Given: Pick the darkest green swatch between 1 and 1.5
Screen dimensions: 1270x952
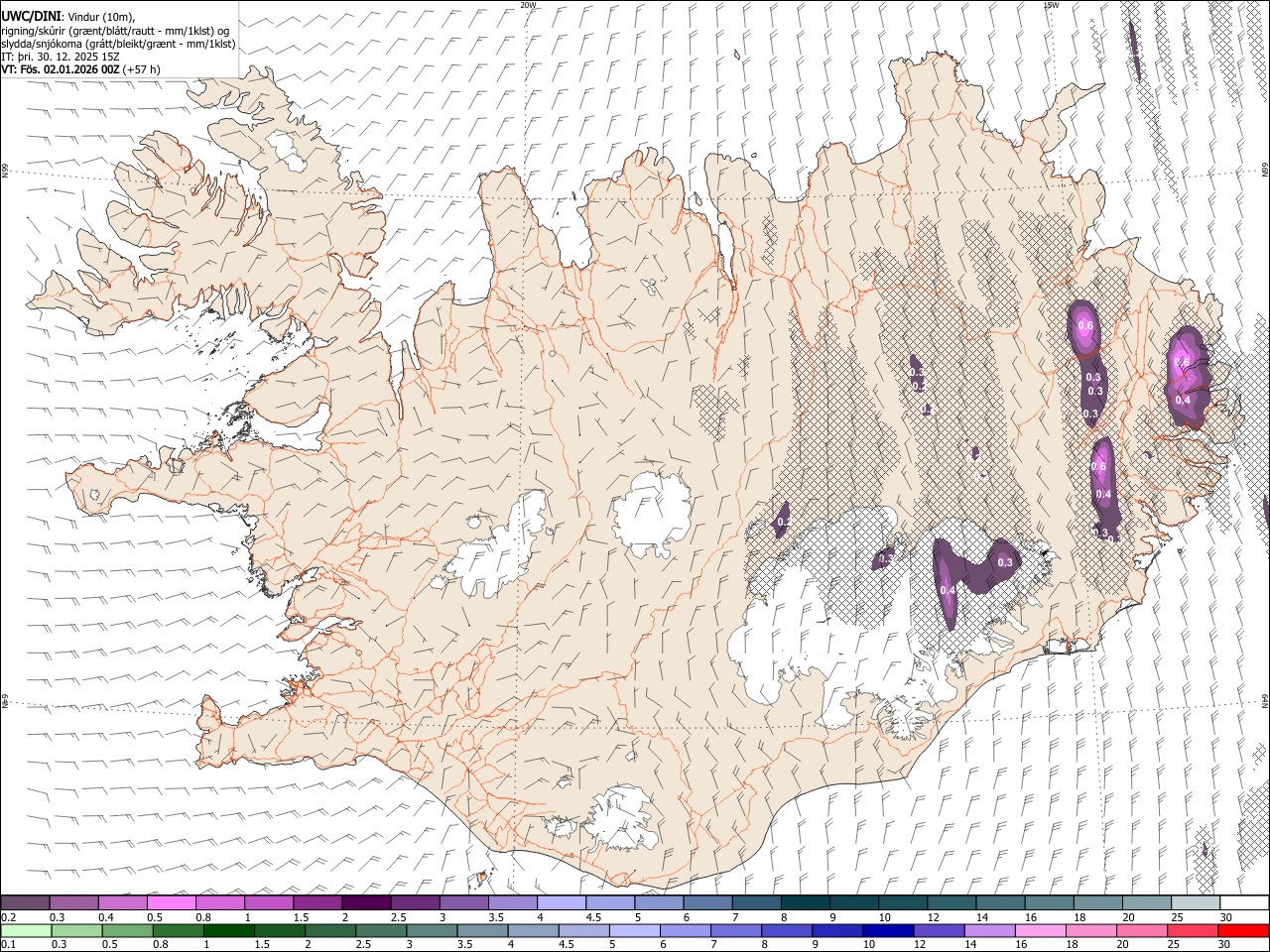Looking at the screenshot, I should tap(227, 930).
